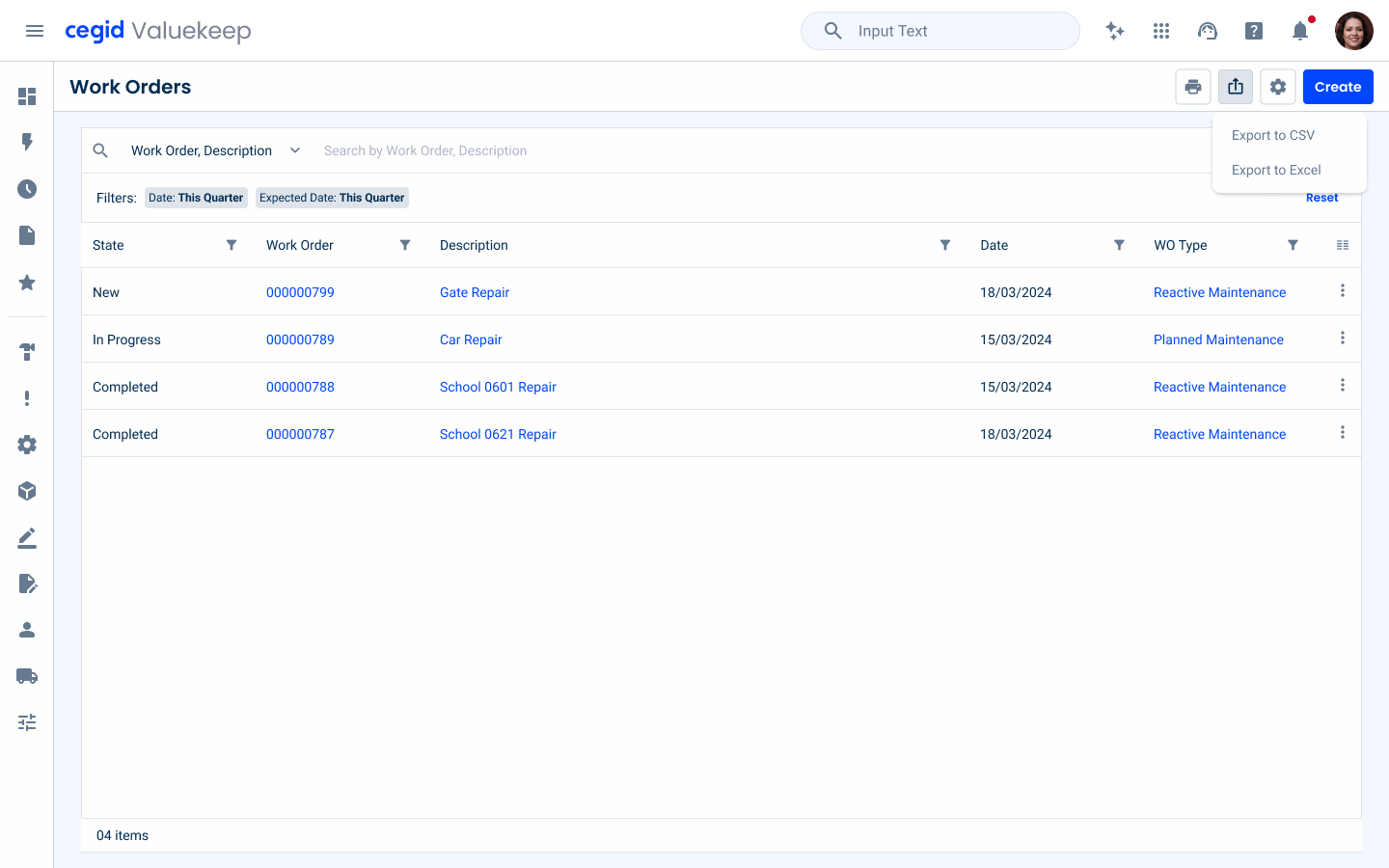This screenshot has height=868, width=1389.
Task: Open the apps grid launcher
Action: coord(1161,31)
